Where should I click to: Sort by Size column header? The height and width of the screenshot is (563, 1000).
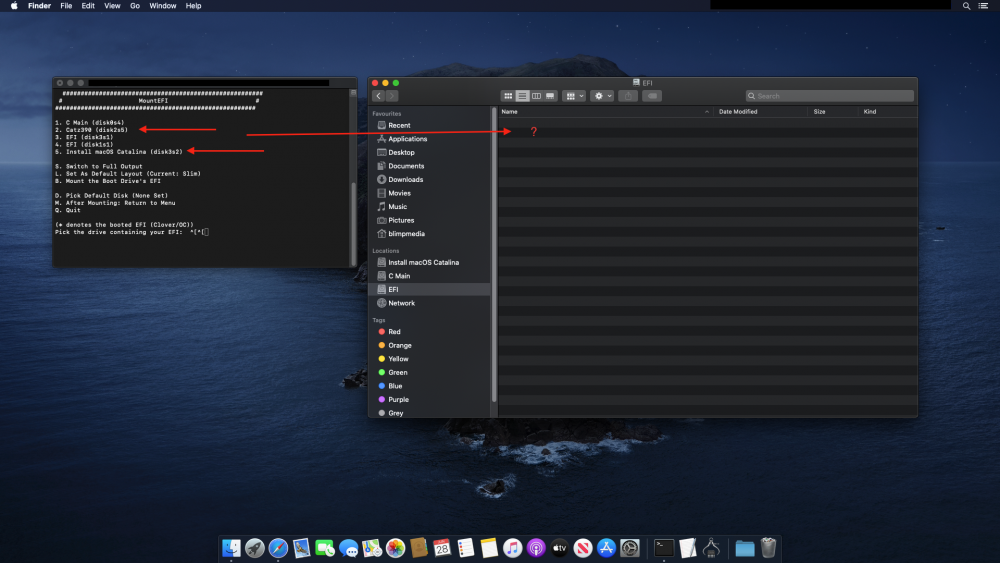[833, 112]
